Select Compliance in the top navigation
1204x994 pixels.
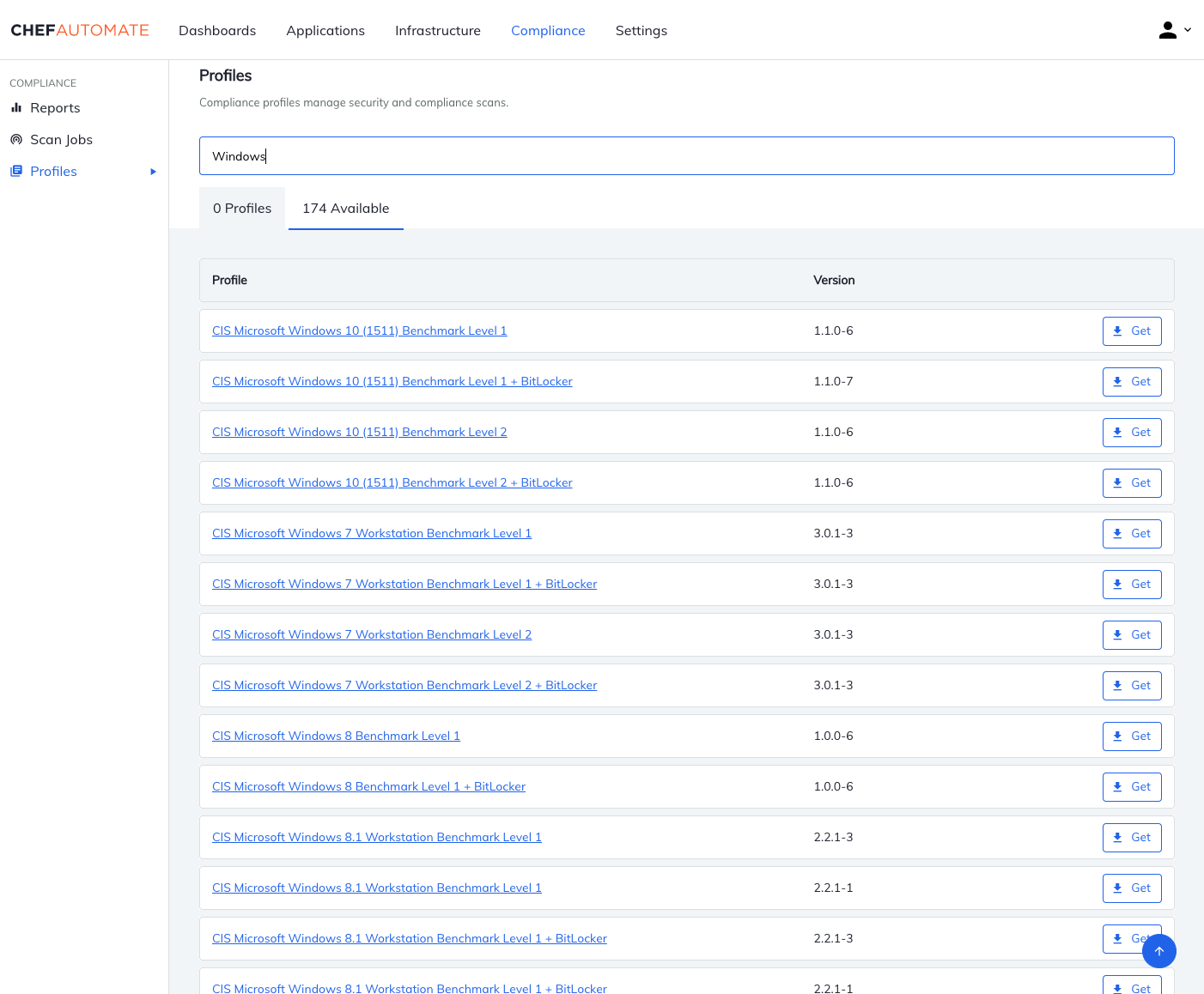pyautogui.click(x=548, y=31)
